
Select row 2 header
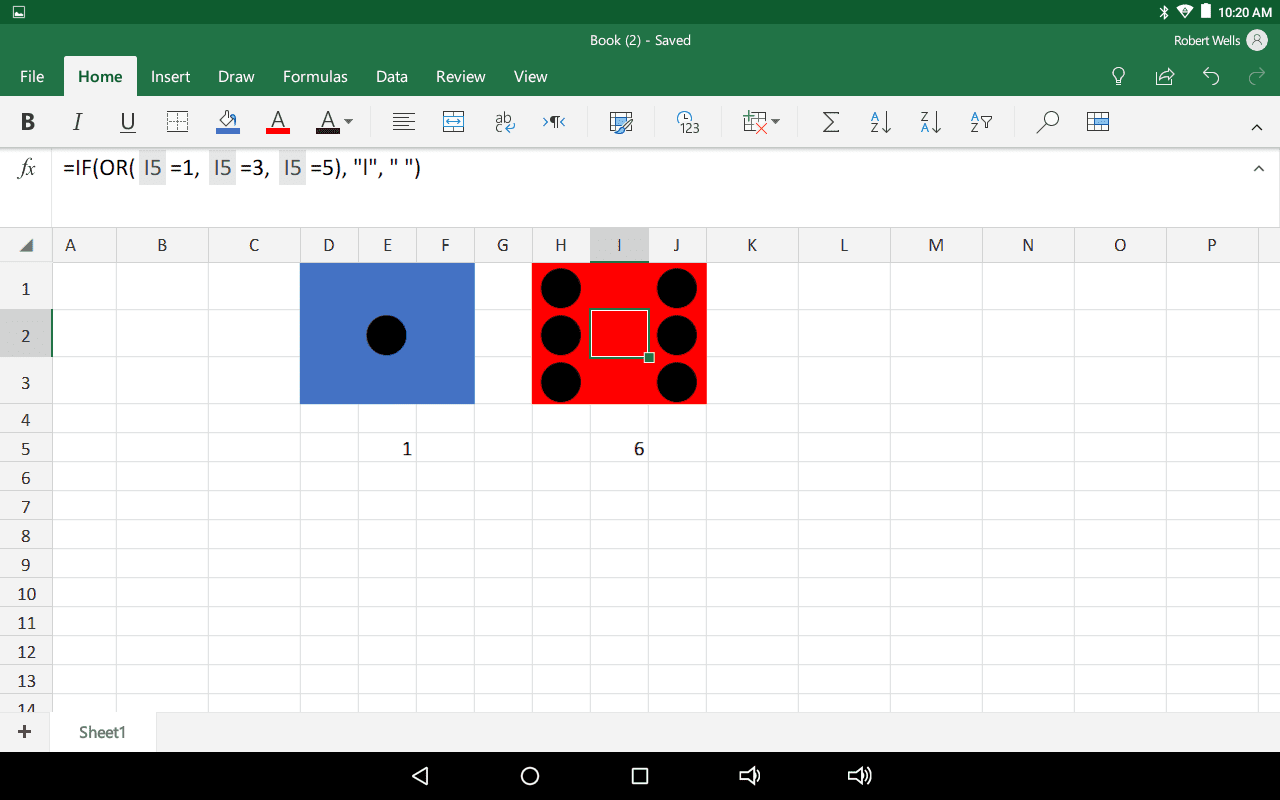[x=26, y=335]
